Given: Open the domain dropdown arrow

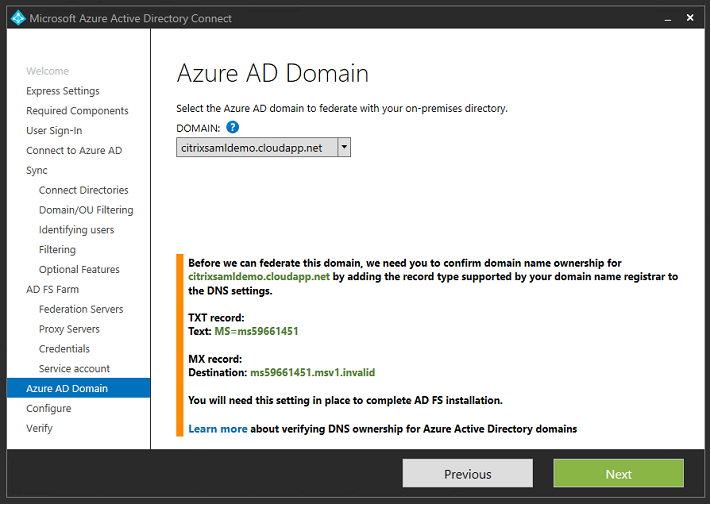Looking at the screenshot, I should click(x=344, y=147).
